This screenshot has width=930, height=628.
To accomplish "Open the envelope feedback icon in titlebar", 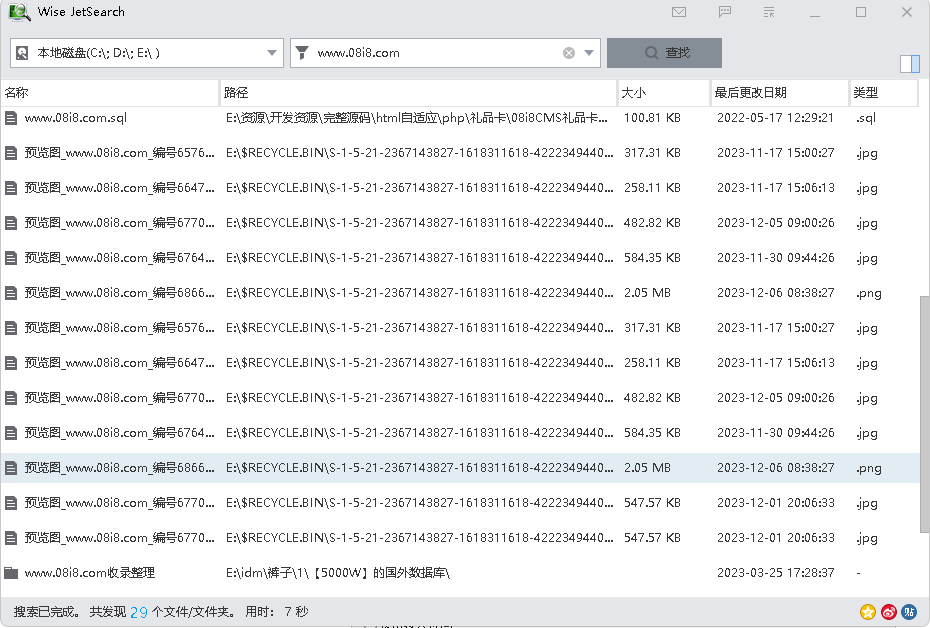I will tap(678, 12).
